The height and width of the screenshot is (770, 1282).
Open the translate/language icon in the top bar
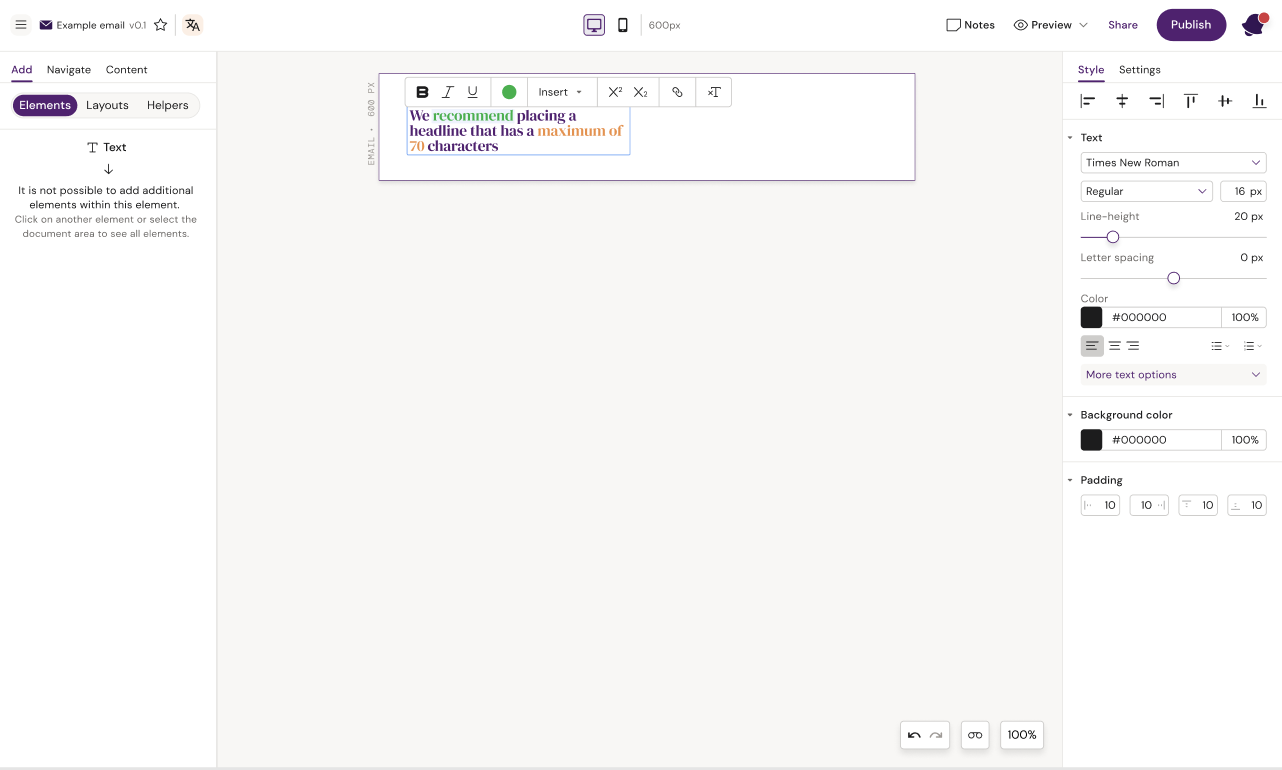pyautogui.click(x=192, y=24)
